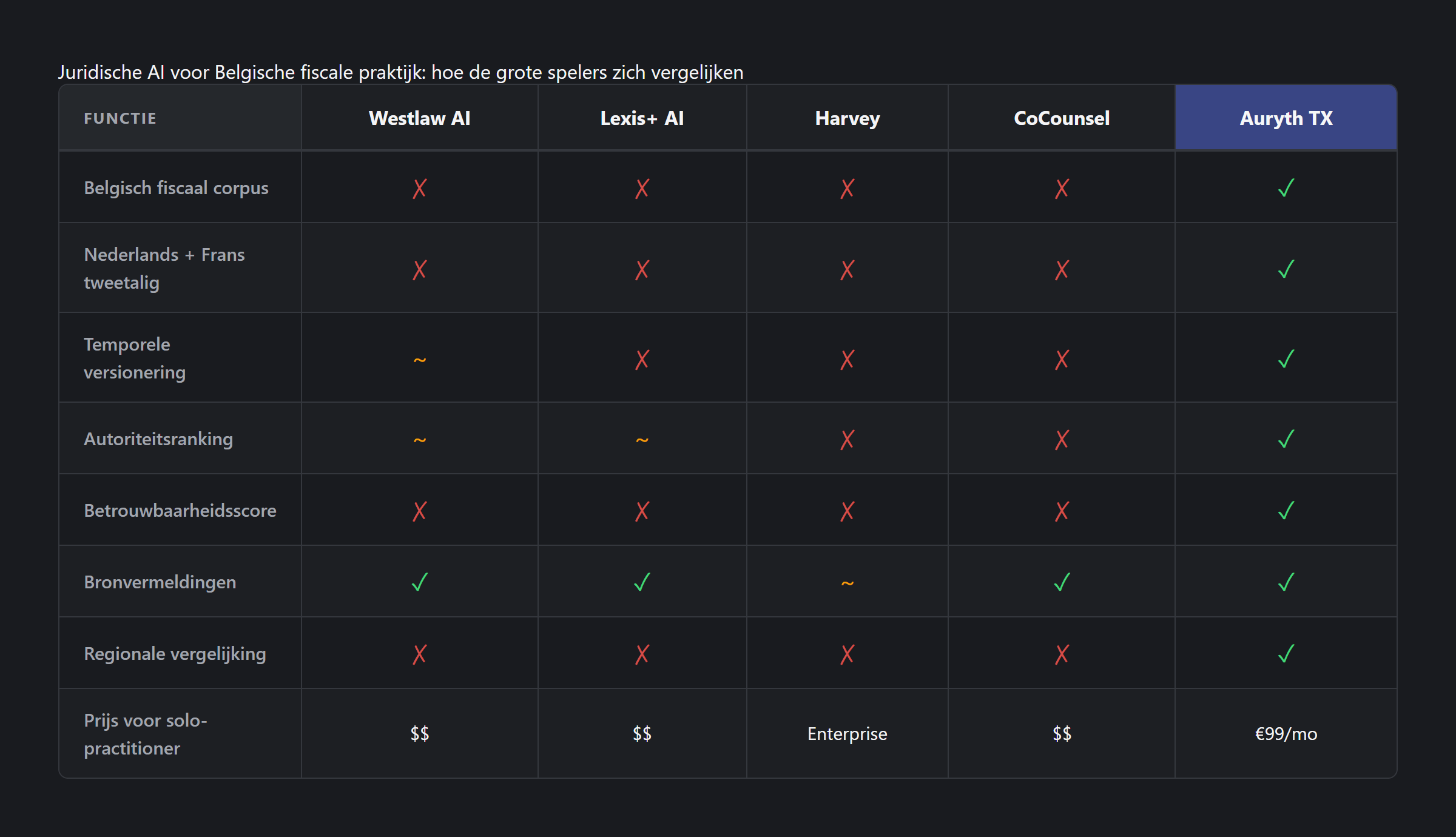Click Harvey tilde for Bronvermeldingen
This screenshot has width=1456, height=837.
(847, 583)
